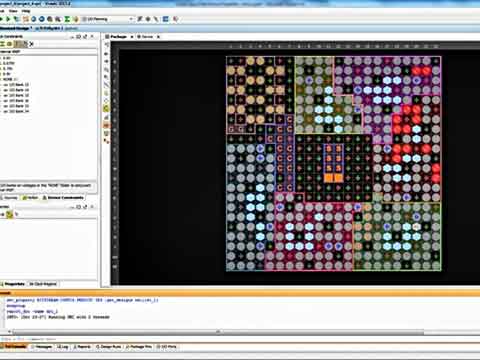Image resolution: width=480 pixels, height=360 pixels.
Task: Switch to the Device tab
Action: (147, 37)
